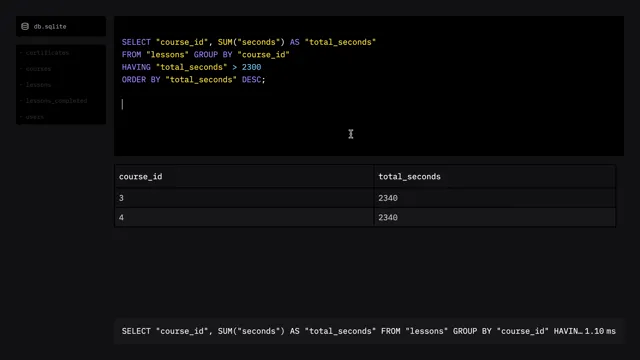This screenshot has width=640, height=360.
Task: Select the cell with course_id 4
Action: (x=244, y=218)
